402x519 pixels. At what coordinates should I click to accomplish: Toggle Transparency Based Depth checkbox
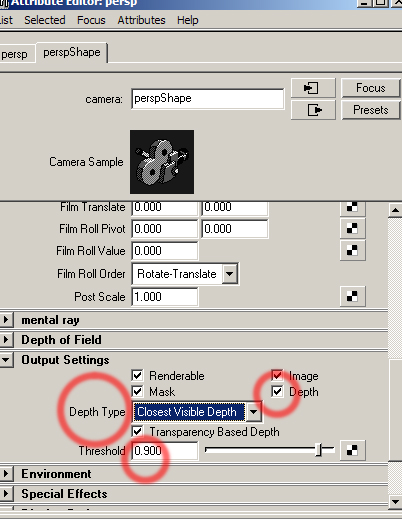coord(137,431)
